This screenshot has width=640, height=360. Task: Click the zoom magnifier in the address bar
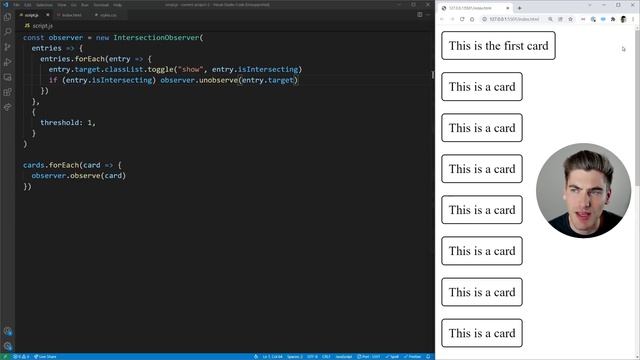(x=551, y=19)
